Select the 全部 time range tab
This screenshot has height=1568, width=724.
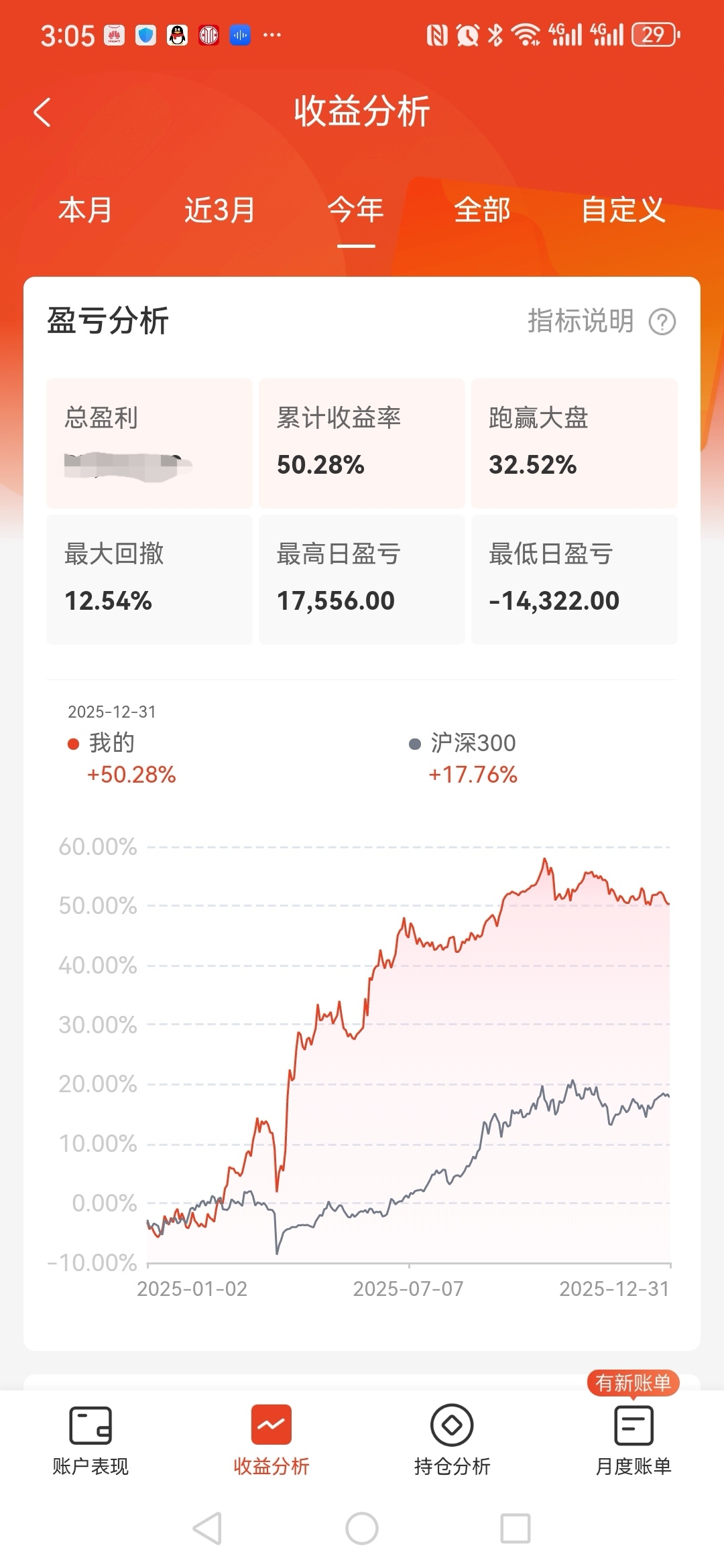pyautogui.click(x=483, y=210)
